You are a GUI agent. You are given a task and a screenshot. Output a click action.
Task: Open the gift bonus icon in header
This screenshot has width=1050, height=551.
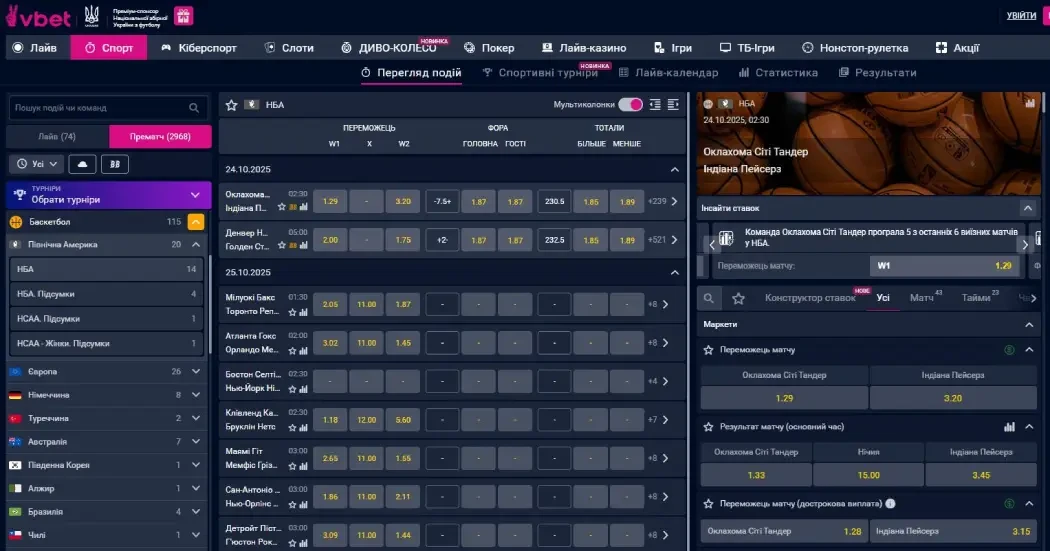184,15
